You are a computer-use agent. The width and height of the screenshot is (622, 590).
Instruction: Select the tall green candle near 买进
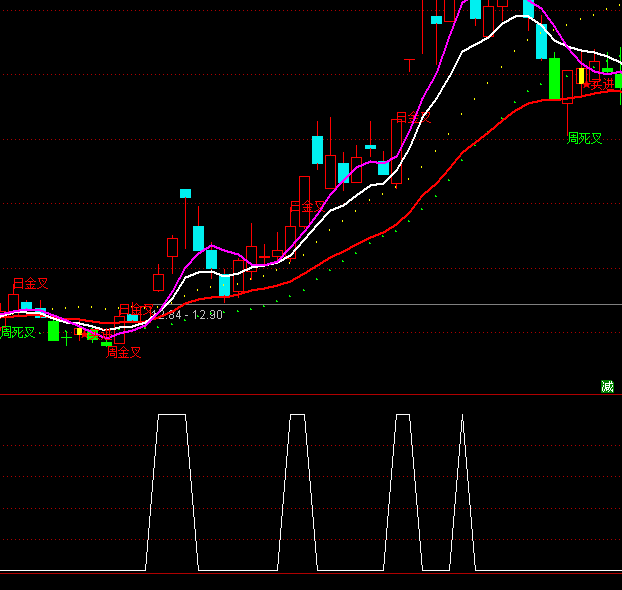coord(554,78)
